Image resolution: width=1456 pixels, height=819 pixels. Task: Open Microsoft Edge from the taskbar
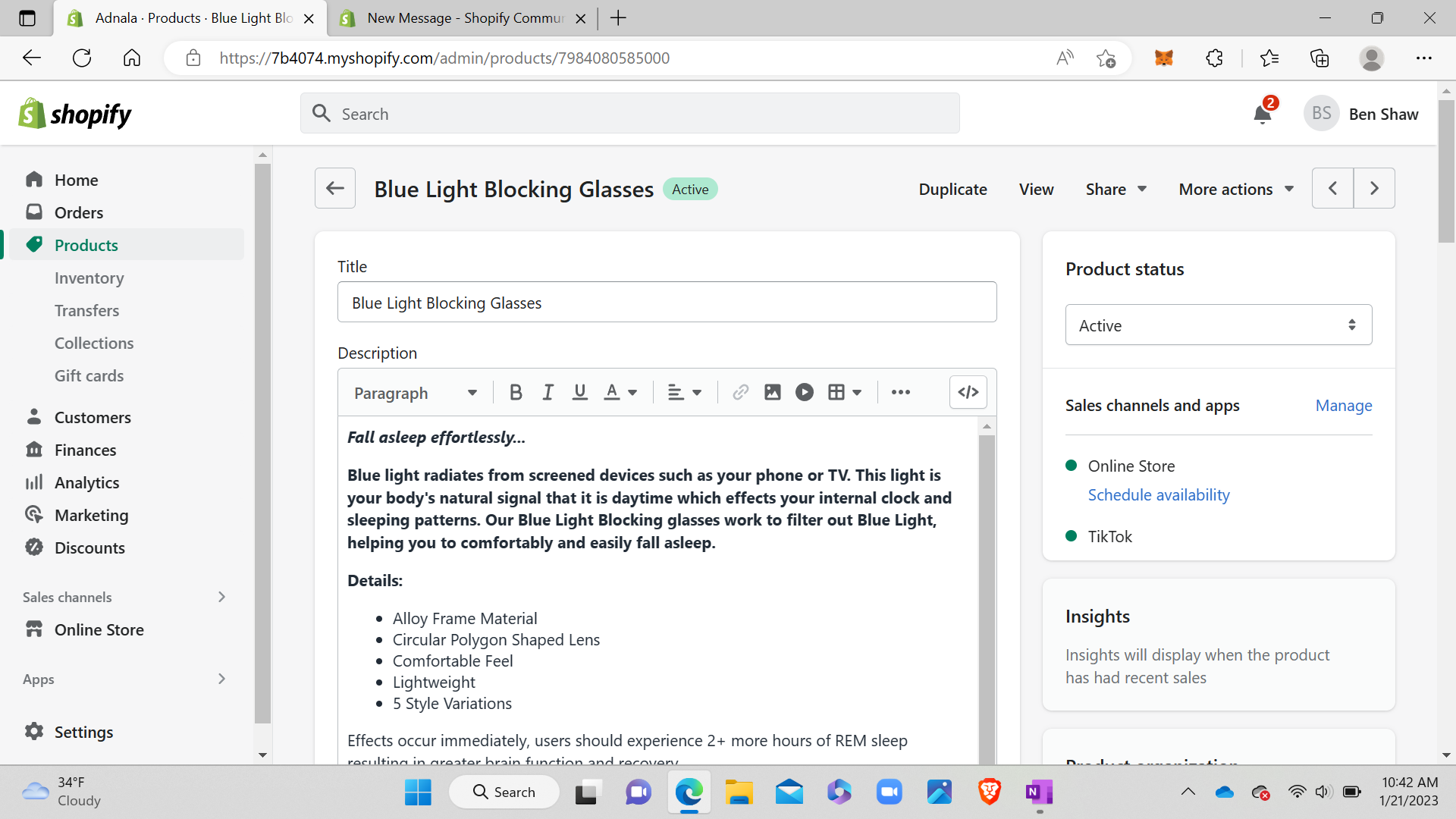(x=689, y=792)
